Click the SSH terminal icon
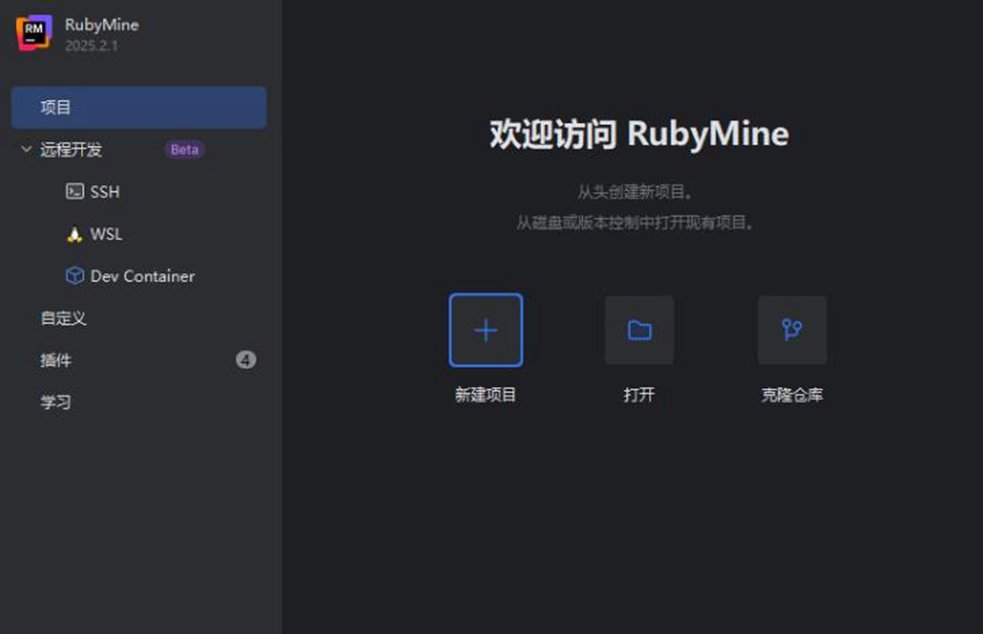This screenshot has height=634, width=983. pyautogui.click(x=75, y=191)
